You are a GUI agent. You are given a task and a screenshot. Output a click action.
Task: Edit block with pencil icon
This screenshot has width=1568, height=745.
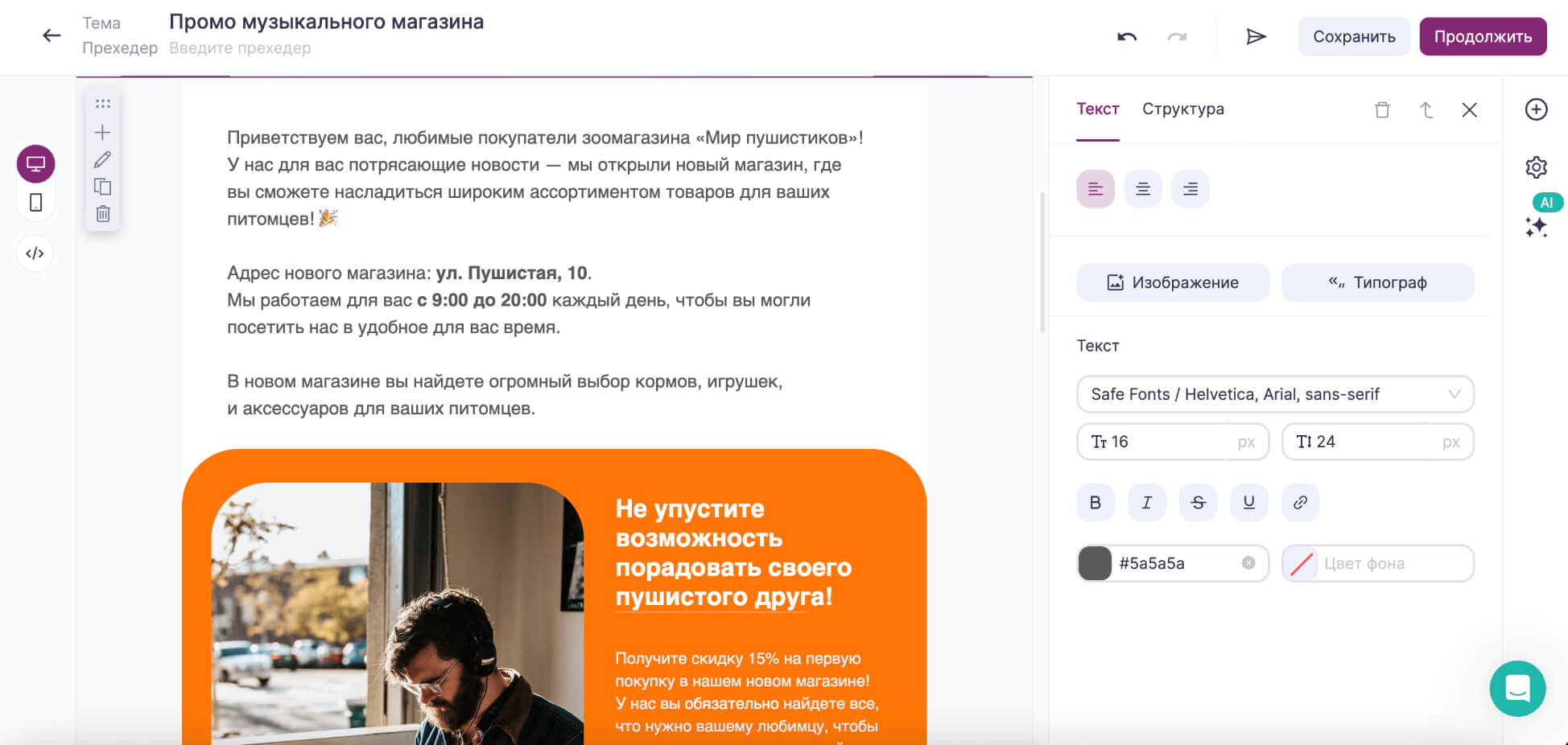click(102, 159)
